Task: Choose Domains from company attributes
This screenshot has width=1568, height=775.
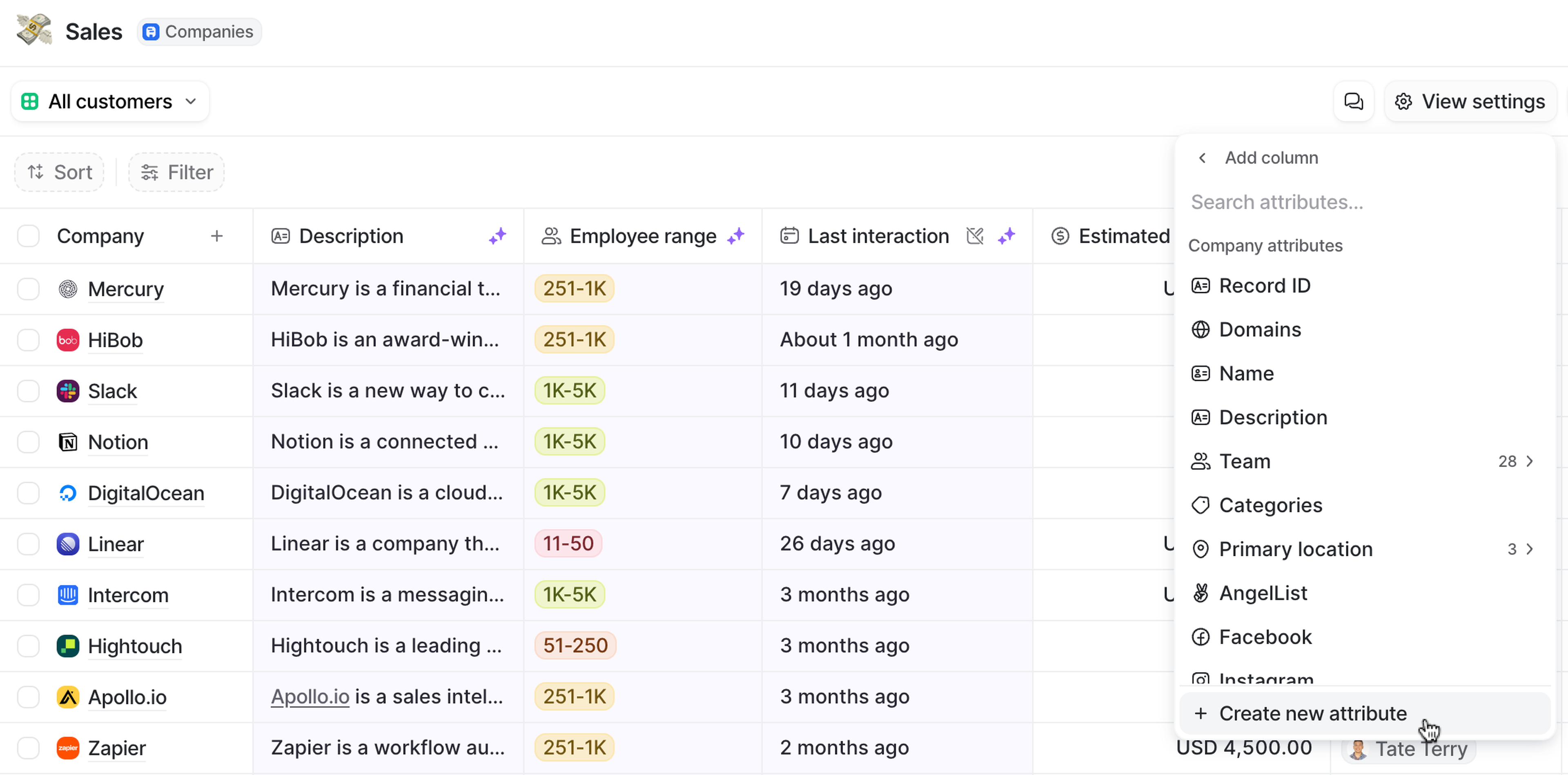Action: coord(1259,329)
